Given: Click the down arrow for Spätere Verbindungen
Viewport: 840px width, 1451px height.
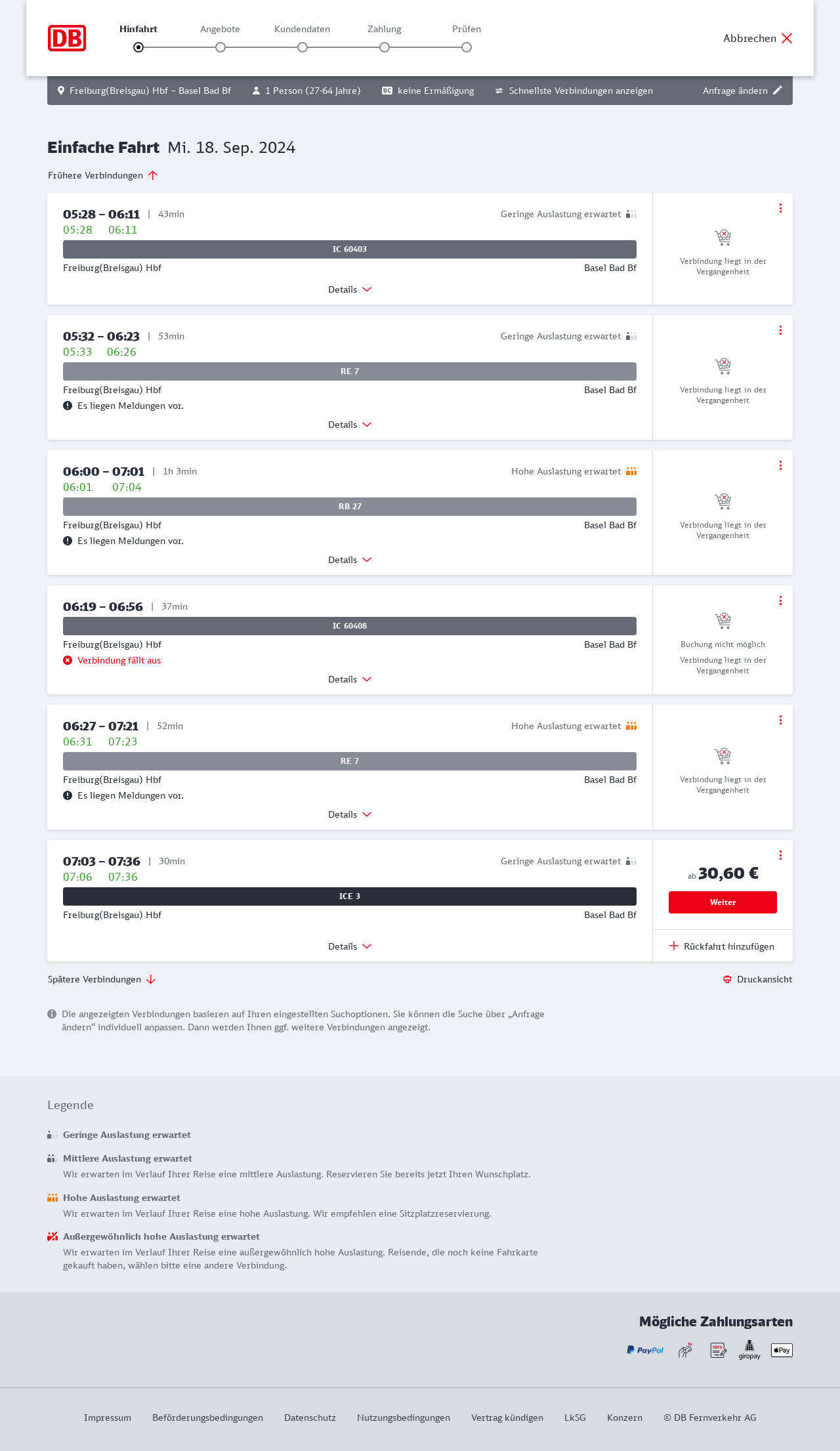Looking at the screenshot, I should point(151,979).
